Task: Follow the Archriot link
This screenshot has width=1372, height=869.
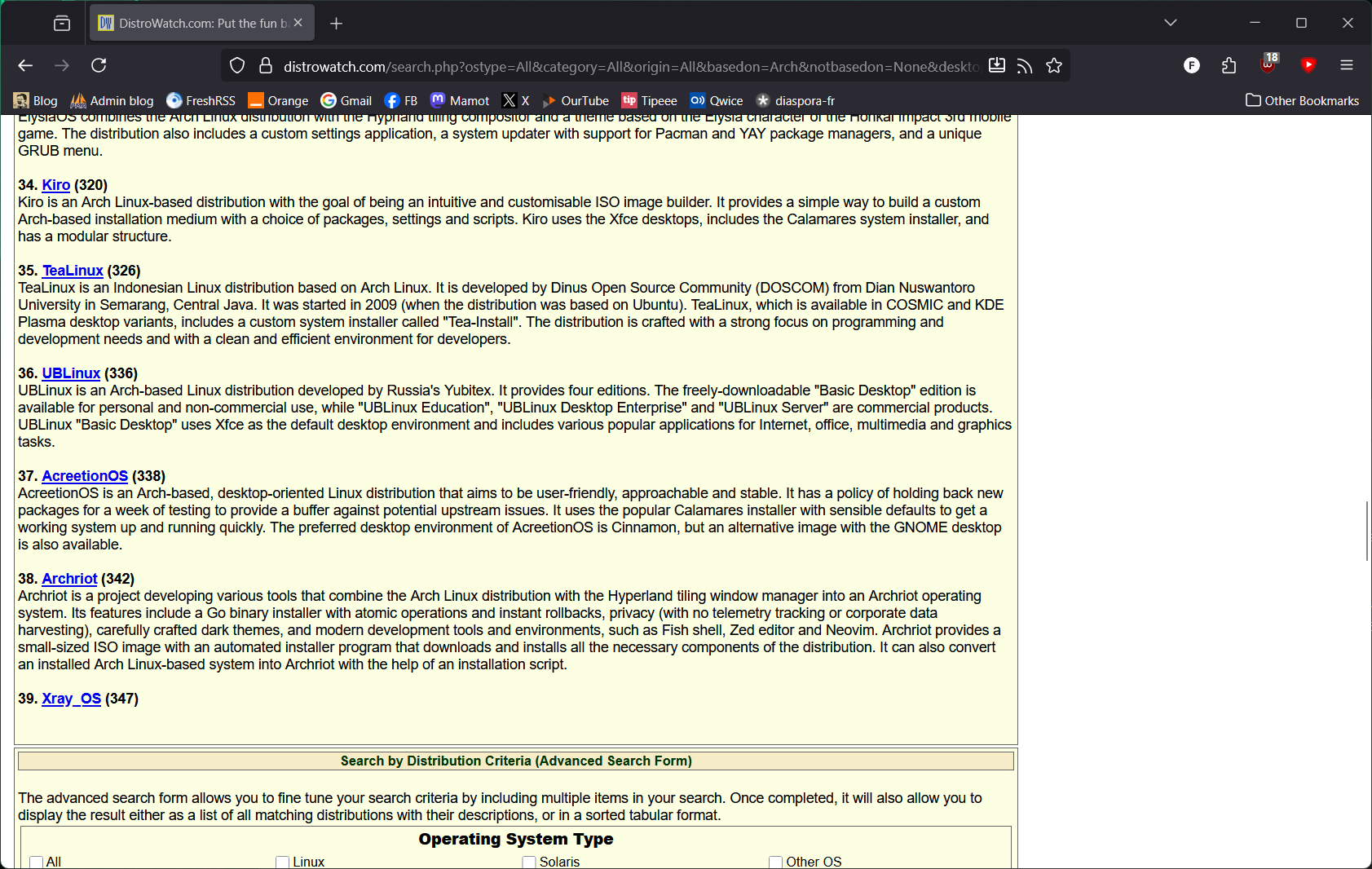Action: 69,579
